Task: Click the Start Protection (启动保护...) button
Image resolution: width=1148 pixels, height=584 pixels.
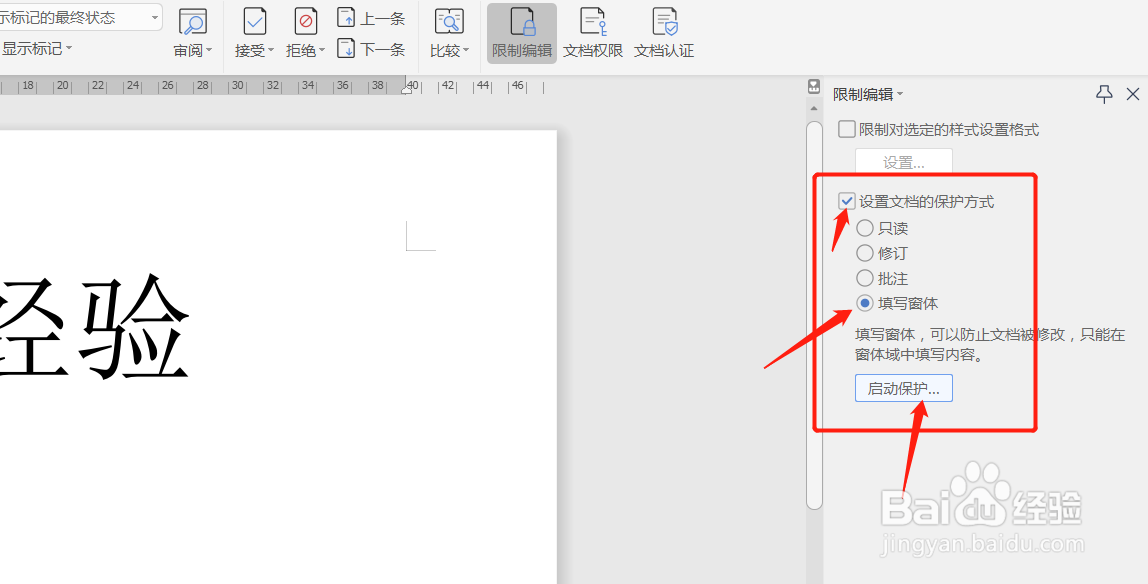Action: click(903, 389)
